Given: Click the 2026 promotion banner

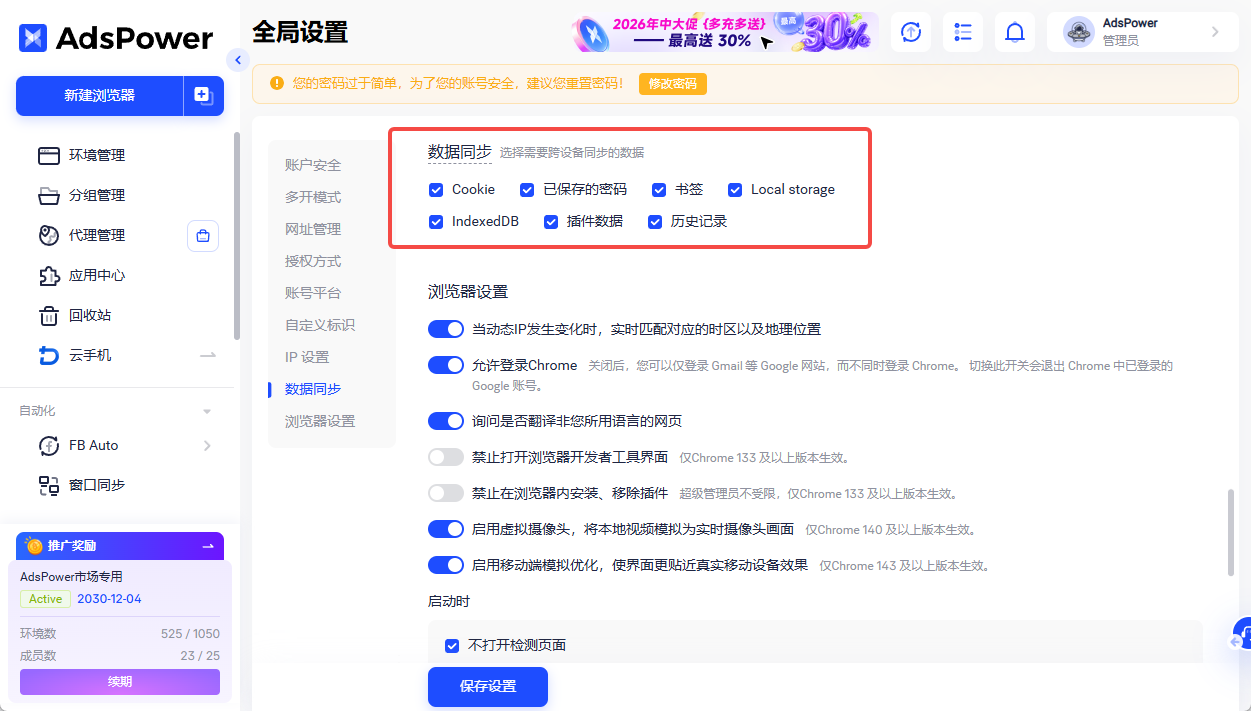Looking at the screenshot, I should coord(725,32).
